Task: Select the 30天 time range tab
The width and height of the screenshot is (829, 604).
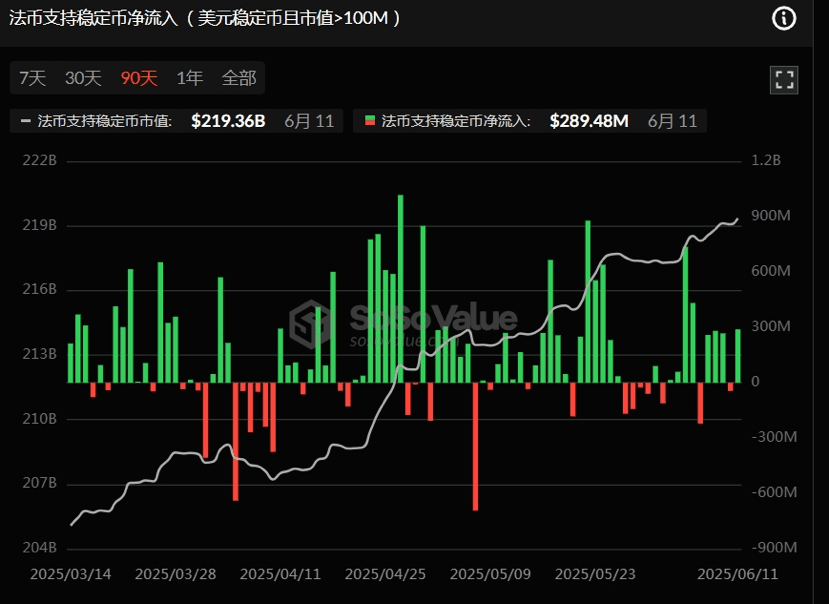Action: [x=83, y=78]
